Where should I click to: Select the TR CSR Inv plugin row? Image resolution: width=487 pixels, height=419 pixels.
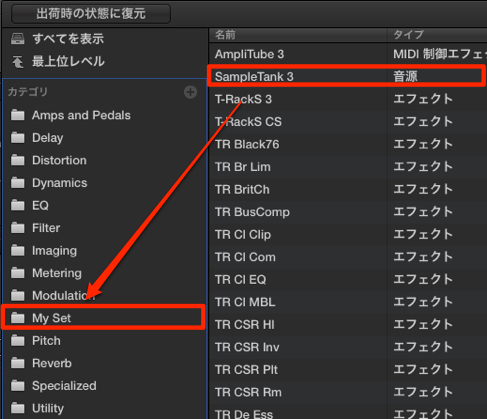pyautogui.click(x=348, y=347)
